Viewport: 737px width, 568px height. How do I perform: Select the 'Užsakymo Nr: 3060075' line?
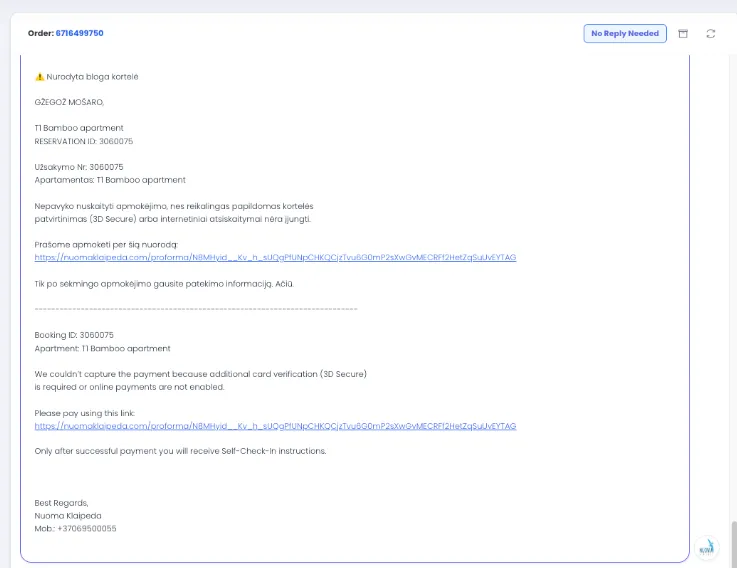79,167
